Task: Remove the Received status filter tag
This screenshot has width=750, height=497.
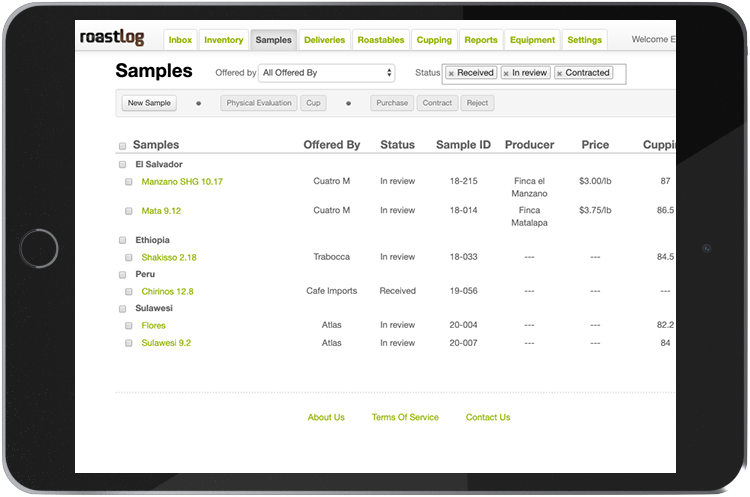Action: click(x=451, y=74)
